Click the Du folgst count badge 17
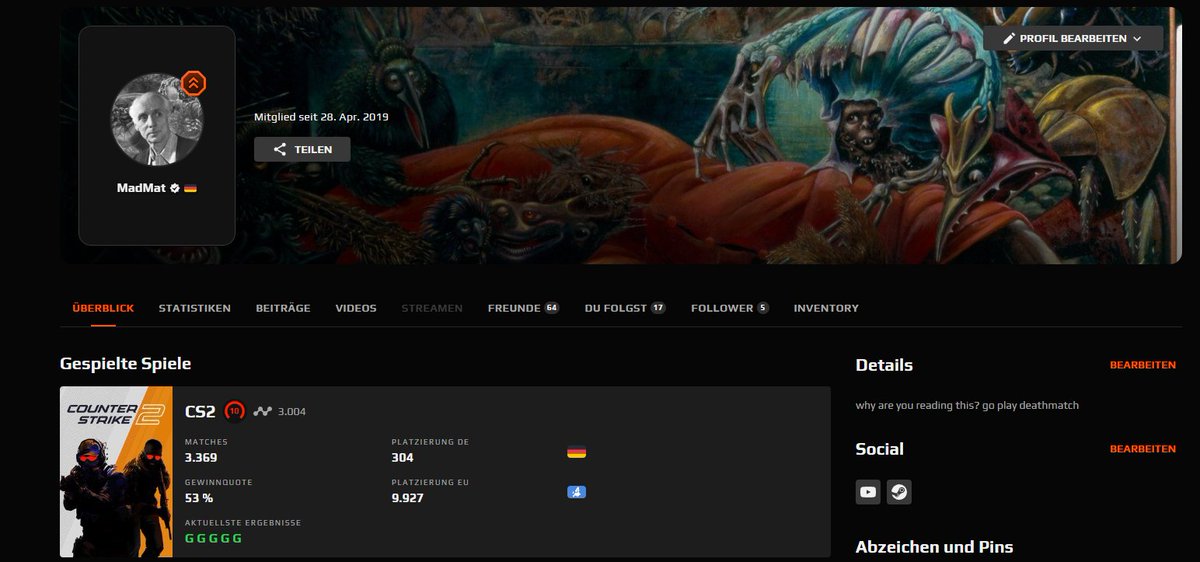The image size is (1200, 562). [x=658, y=308]
